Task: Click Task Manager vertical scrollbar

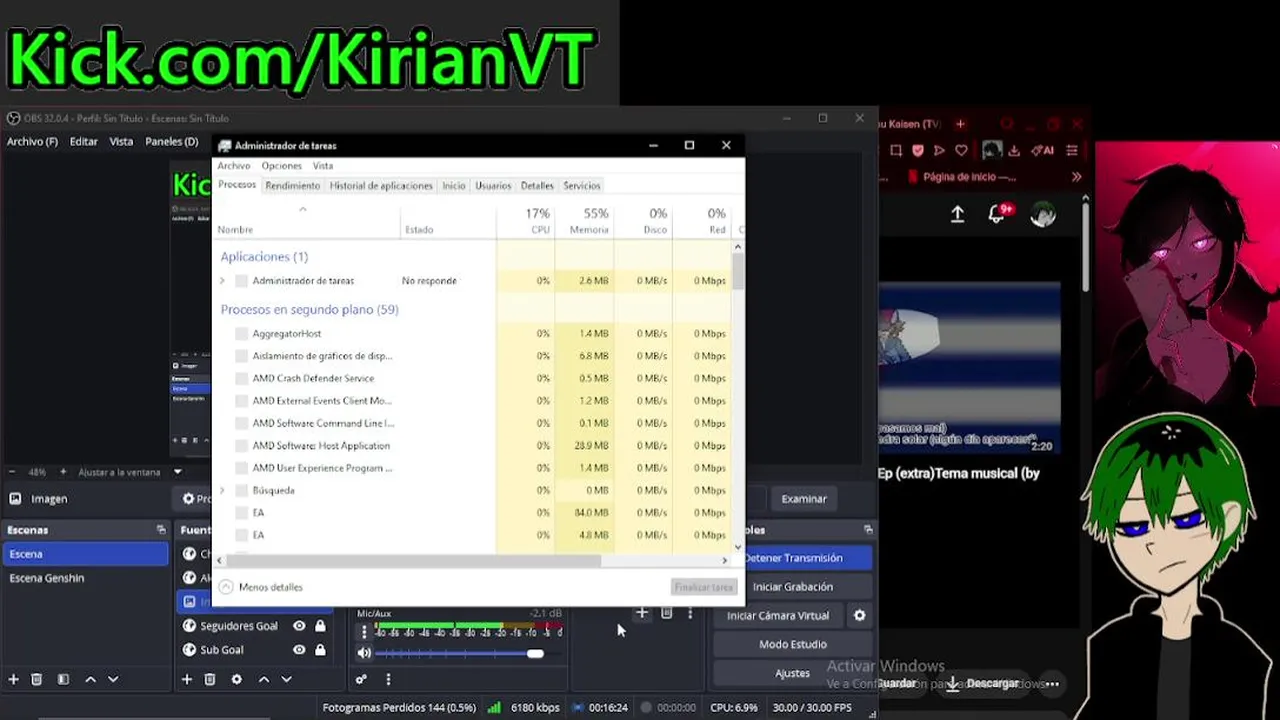Action: (738, 272)
